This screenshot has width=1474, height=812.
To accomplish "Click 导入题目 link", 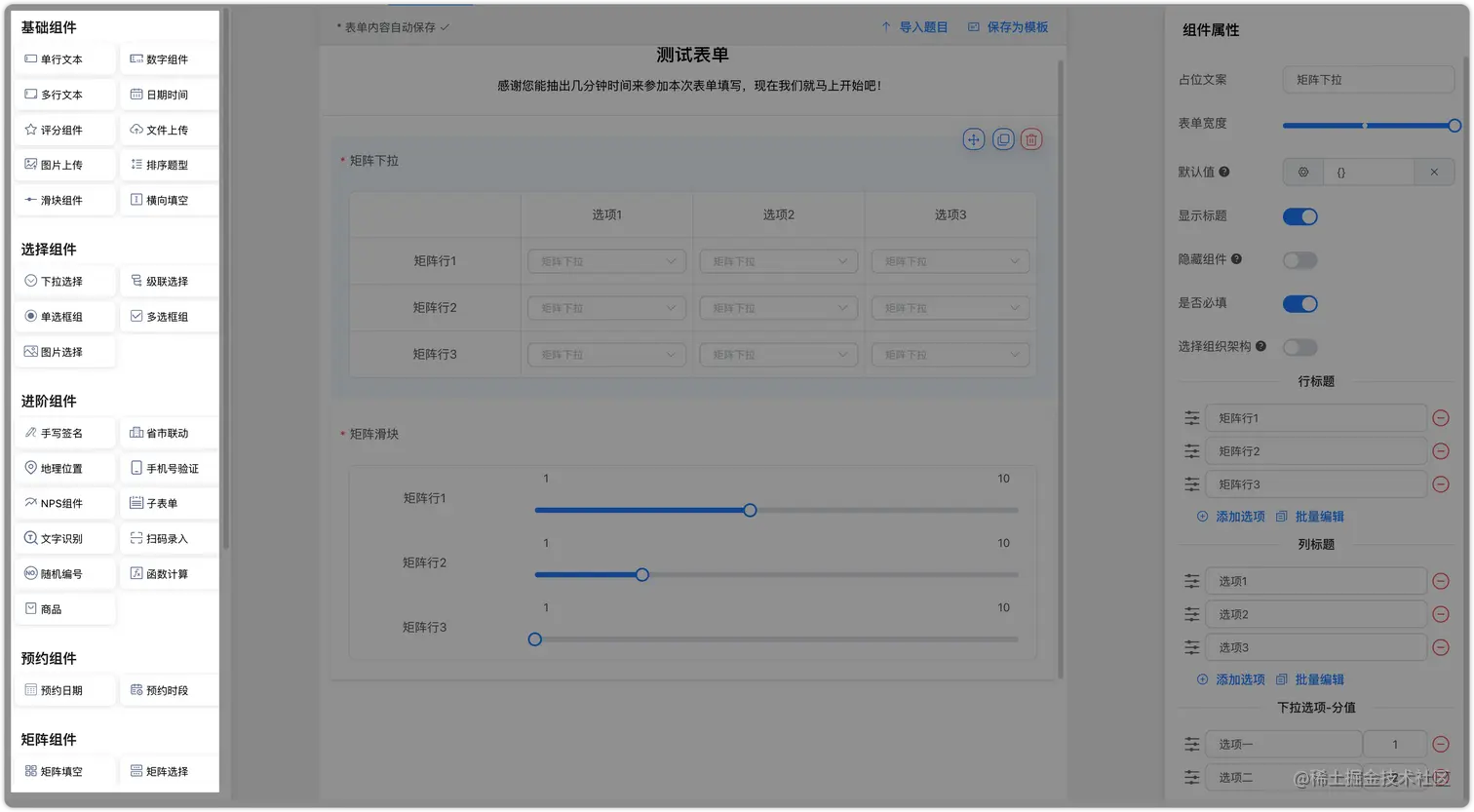I will [x=914, y=27].
